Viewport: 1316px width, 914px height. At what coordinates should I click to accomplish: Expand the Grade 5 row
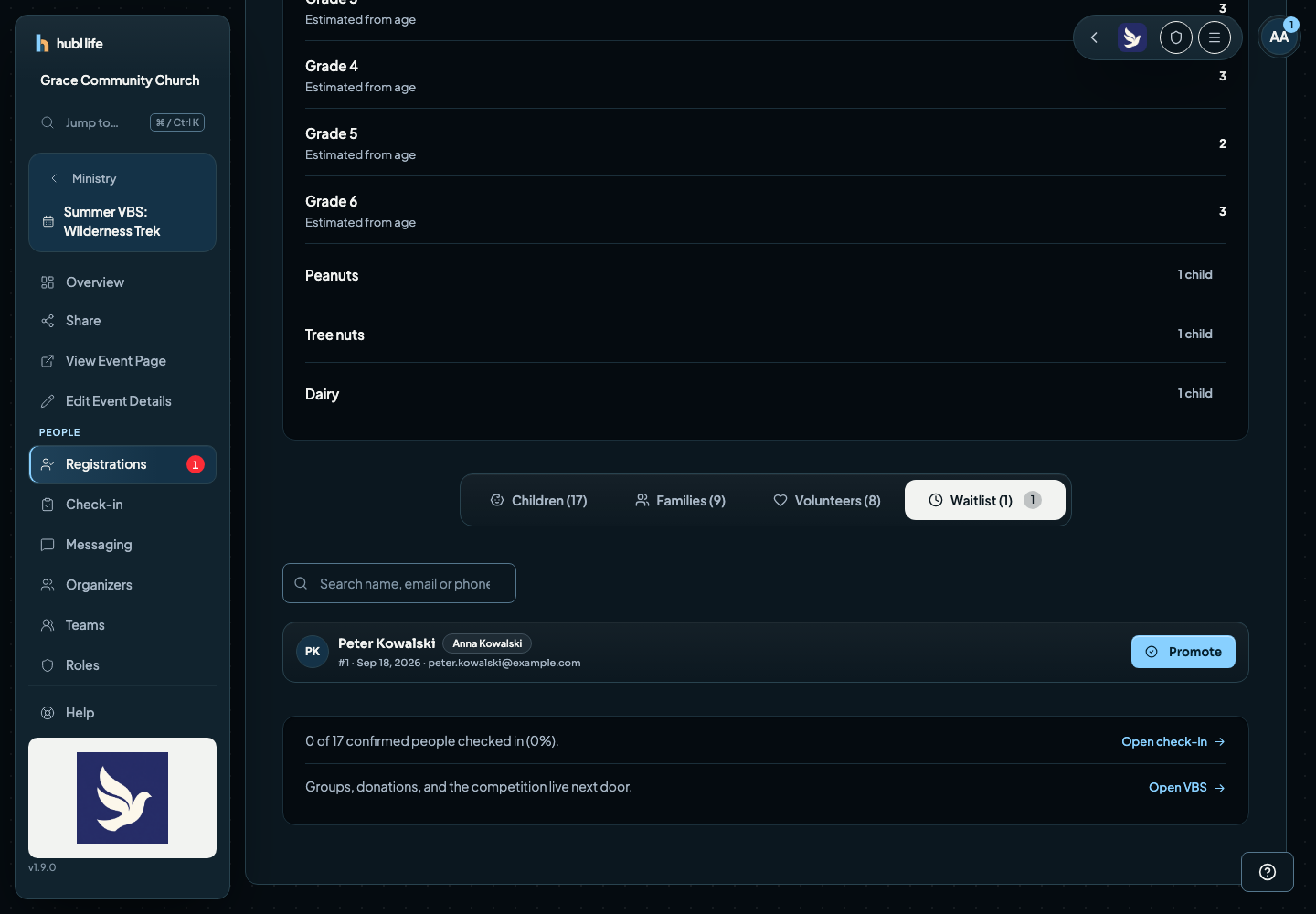tap(766, 143)
